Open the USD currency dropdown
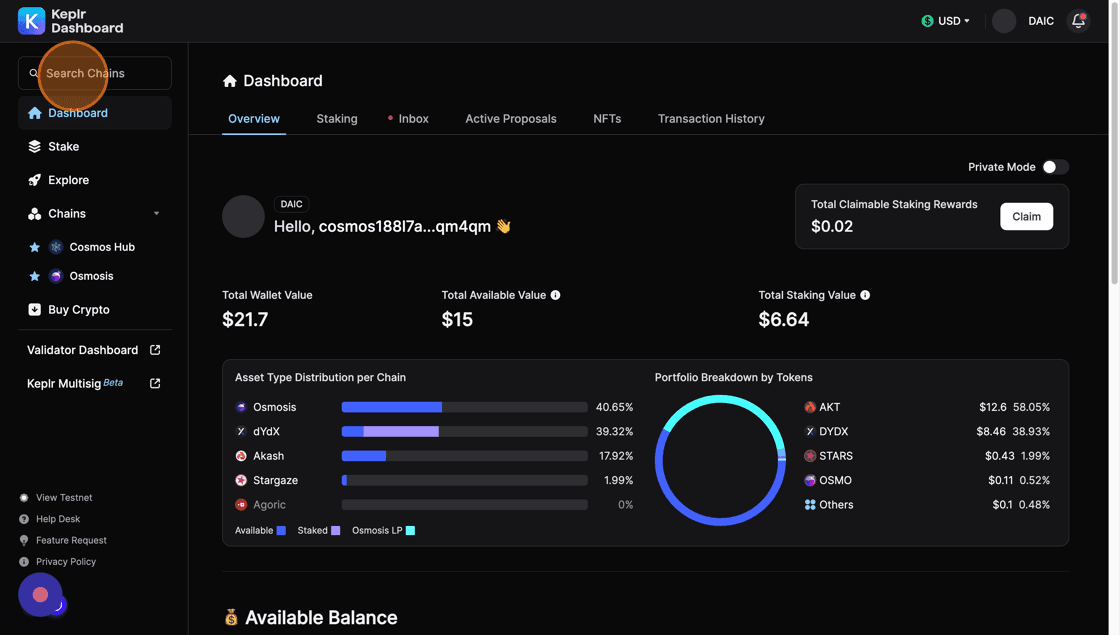The image size is (1120, 635). click(x=946, y=21)
